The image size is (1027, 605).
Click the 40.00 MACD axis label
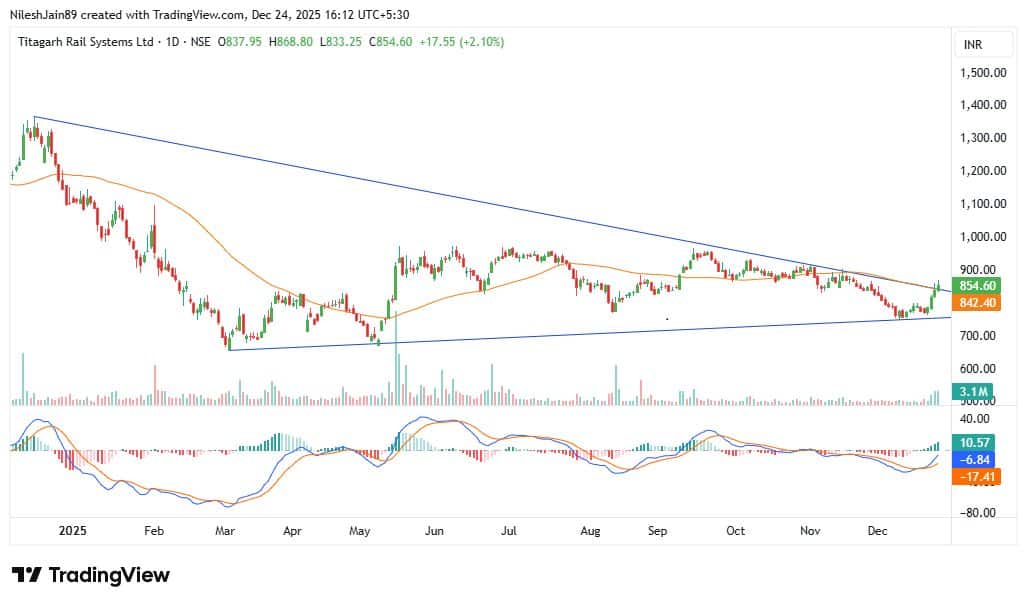975,419
